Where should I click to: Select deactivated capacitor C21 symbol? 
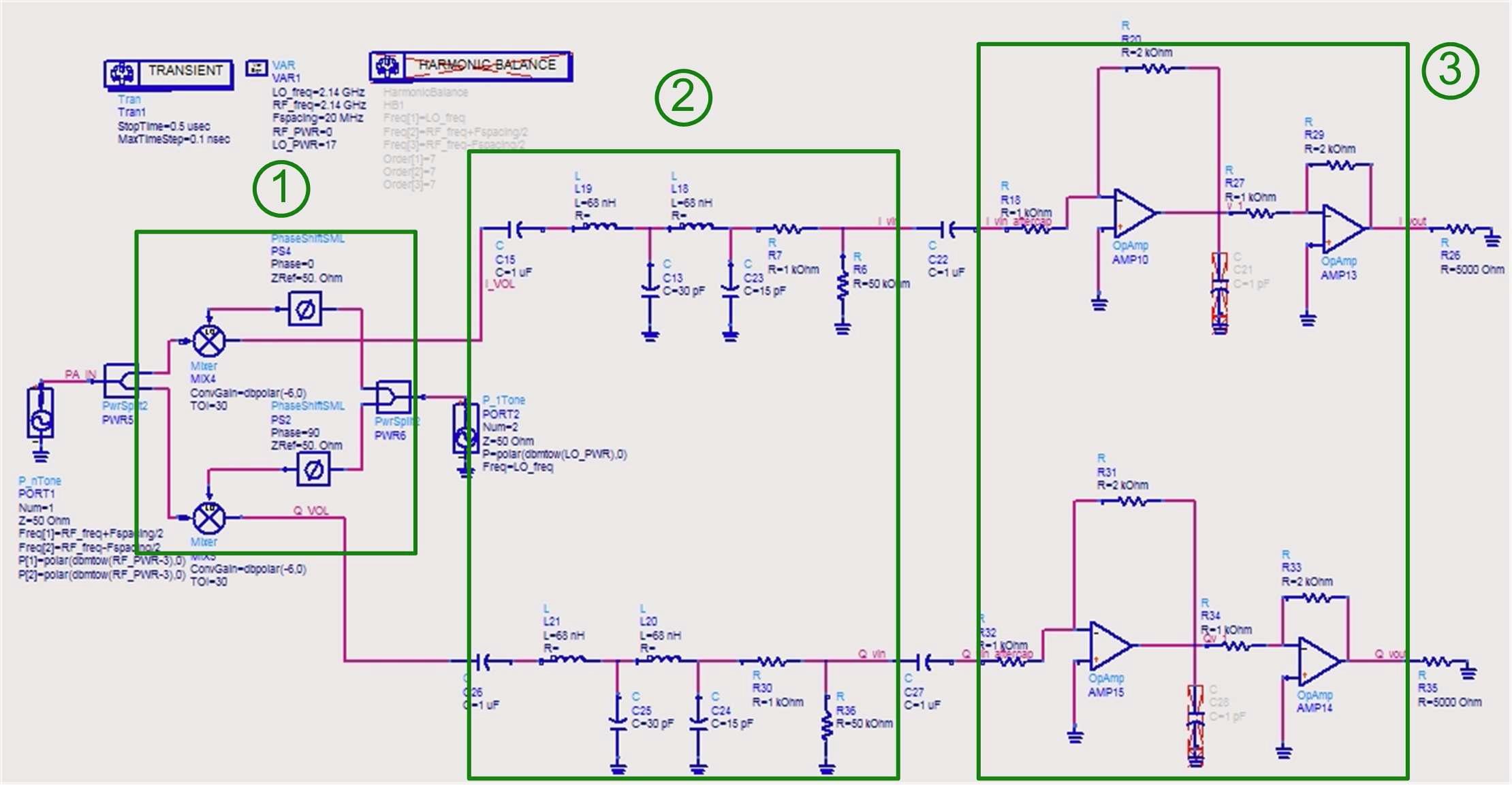(x=1220, y=293)
